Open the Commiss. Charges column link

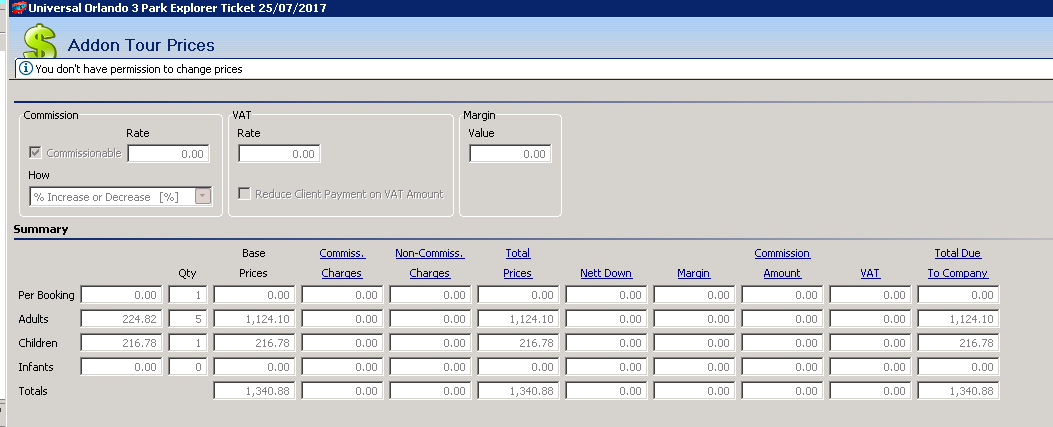pyautogui.click(x=342, y=263)
